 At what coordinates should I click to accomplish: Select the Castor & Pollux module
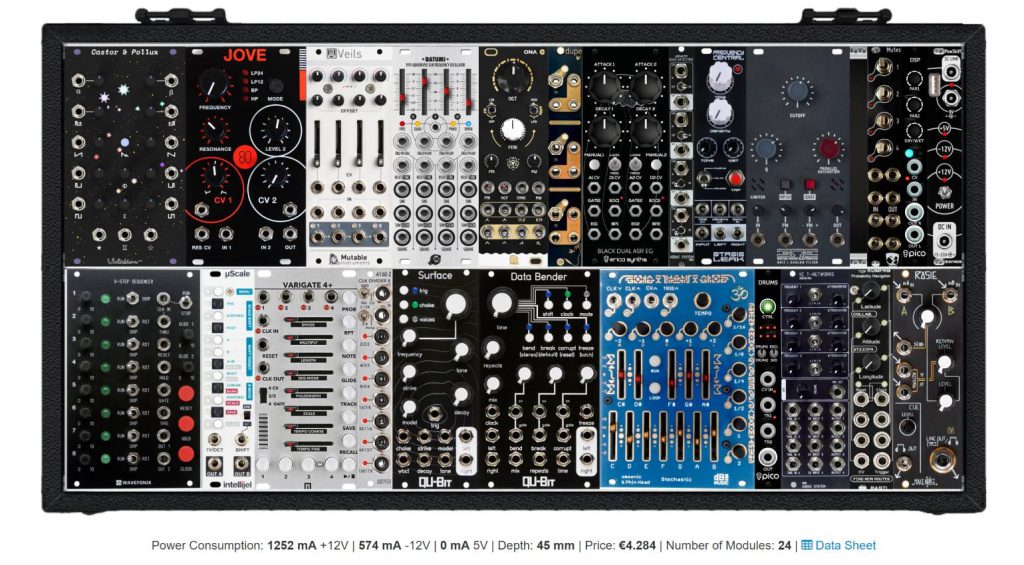[125, 156]
